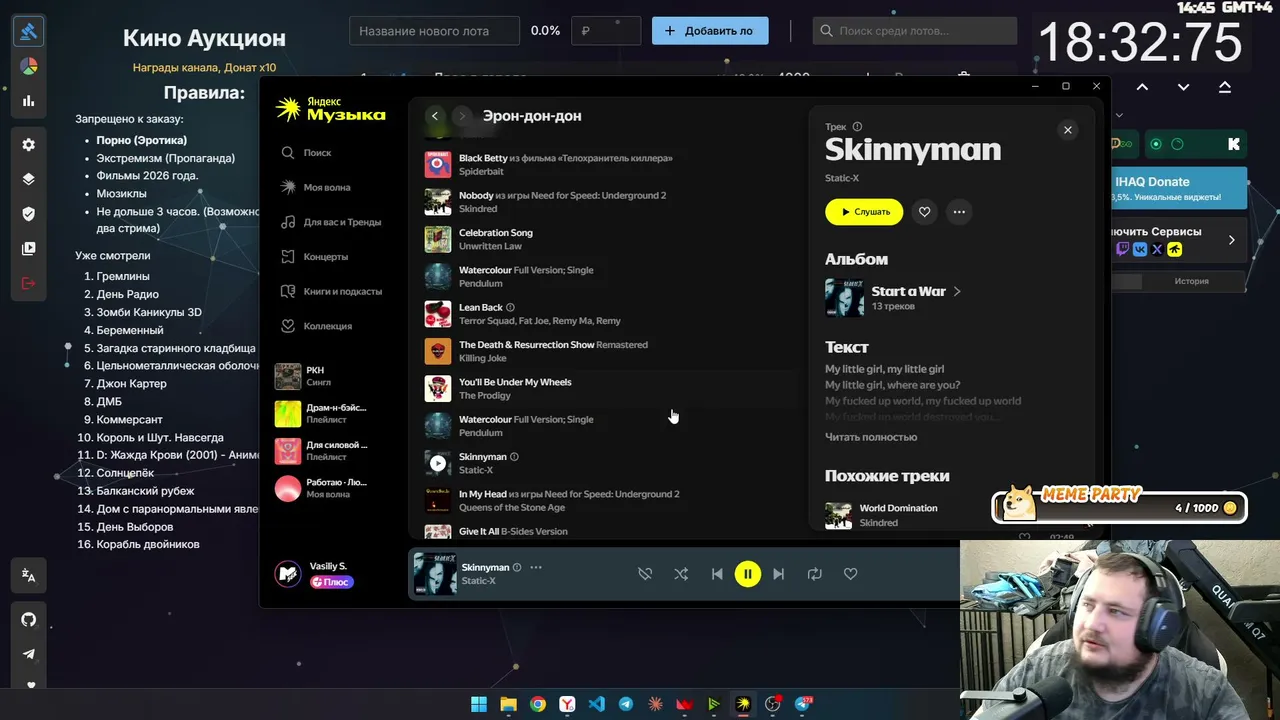Skip to the next track
Screen dimensions: 1280x720
click(779, 574)
